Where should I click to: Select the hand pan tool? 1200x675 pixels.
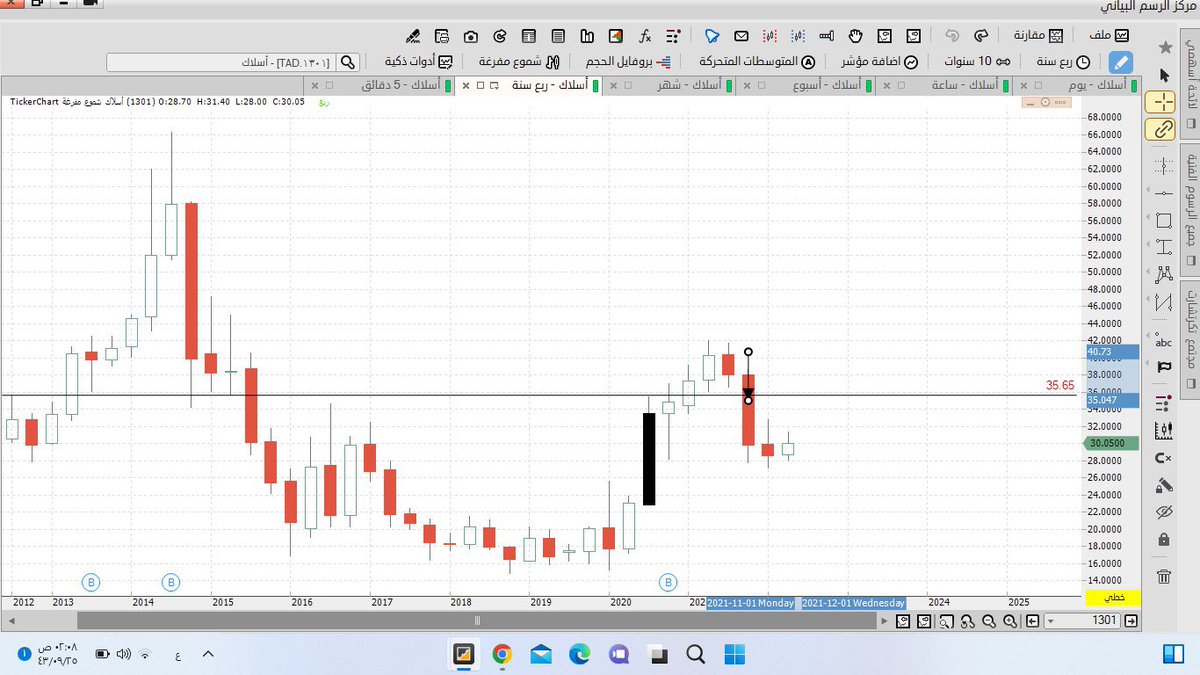pos(857,35)
